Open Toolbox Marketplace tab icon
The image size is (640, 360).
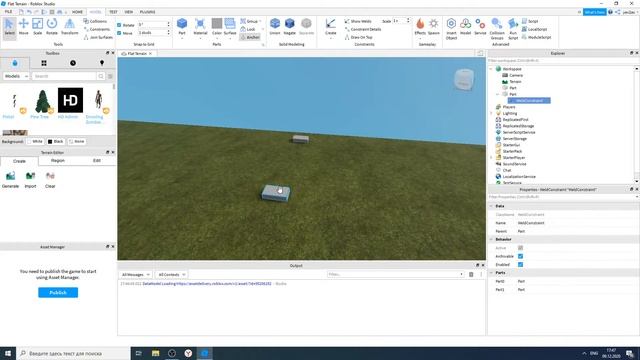point(15,63)
